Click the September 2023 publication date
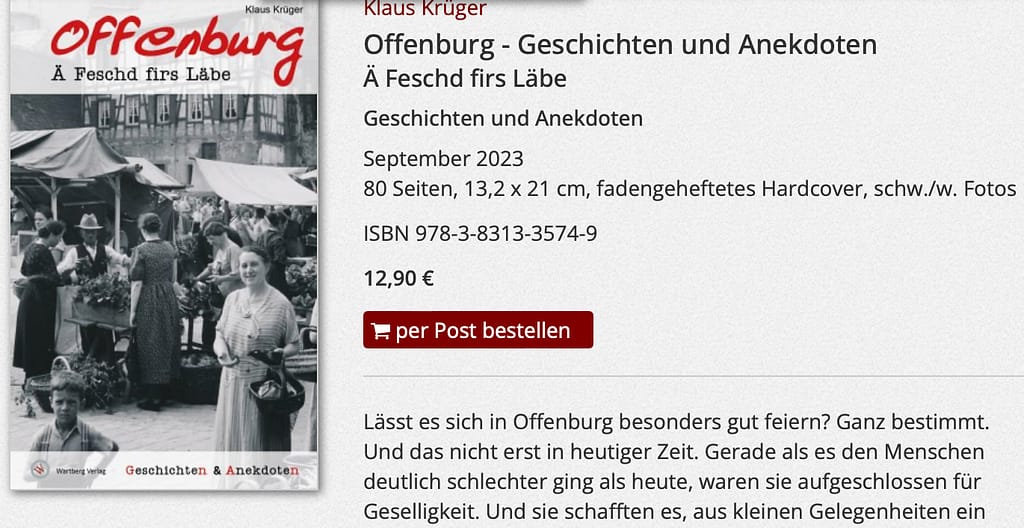The height and width of the screenshot is (528, 1024). pos(443,159)
